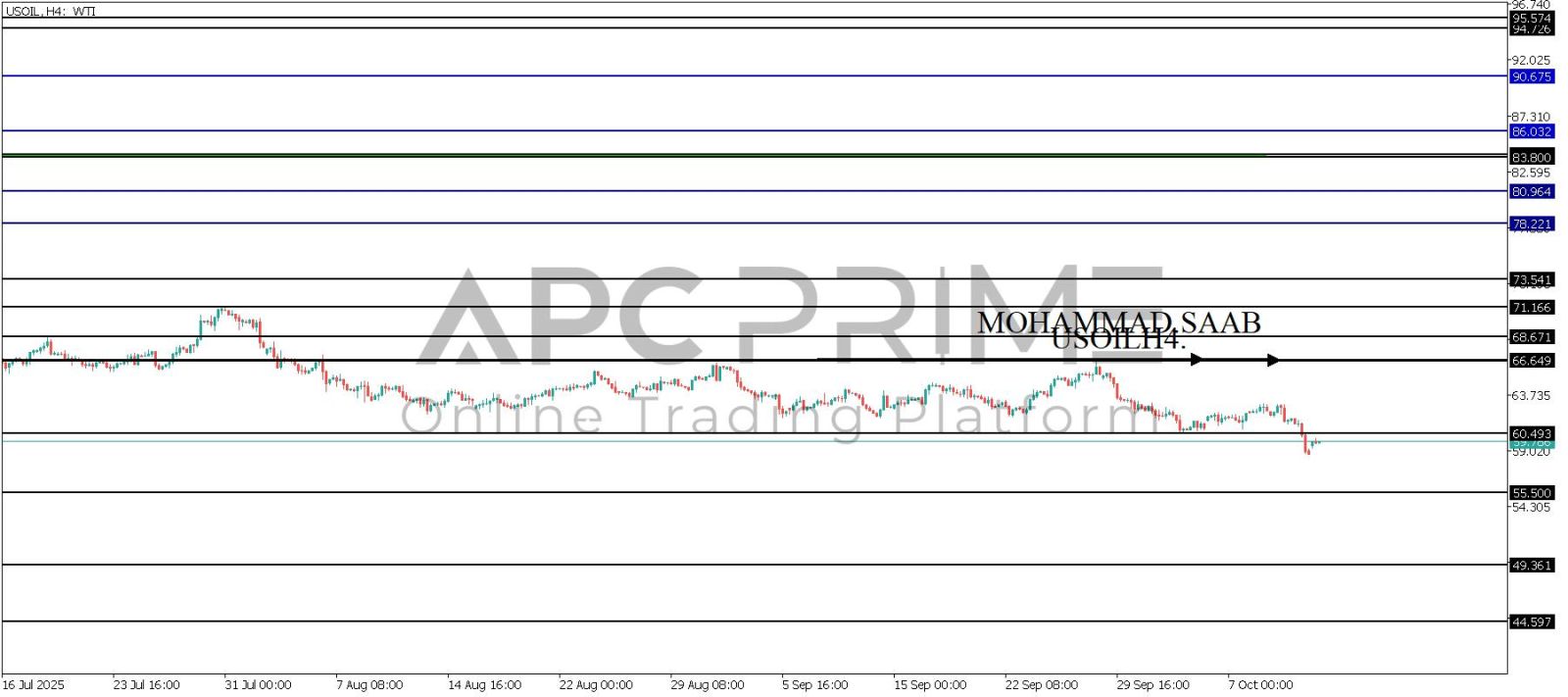Select the 86.032 blue level label
The height and width of the screenshot is (697, 1568).
[x=1531, y=131]
